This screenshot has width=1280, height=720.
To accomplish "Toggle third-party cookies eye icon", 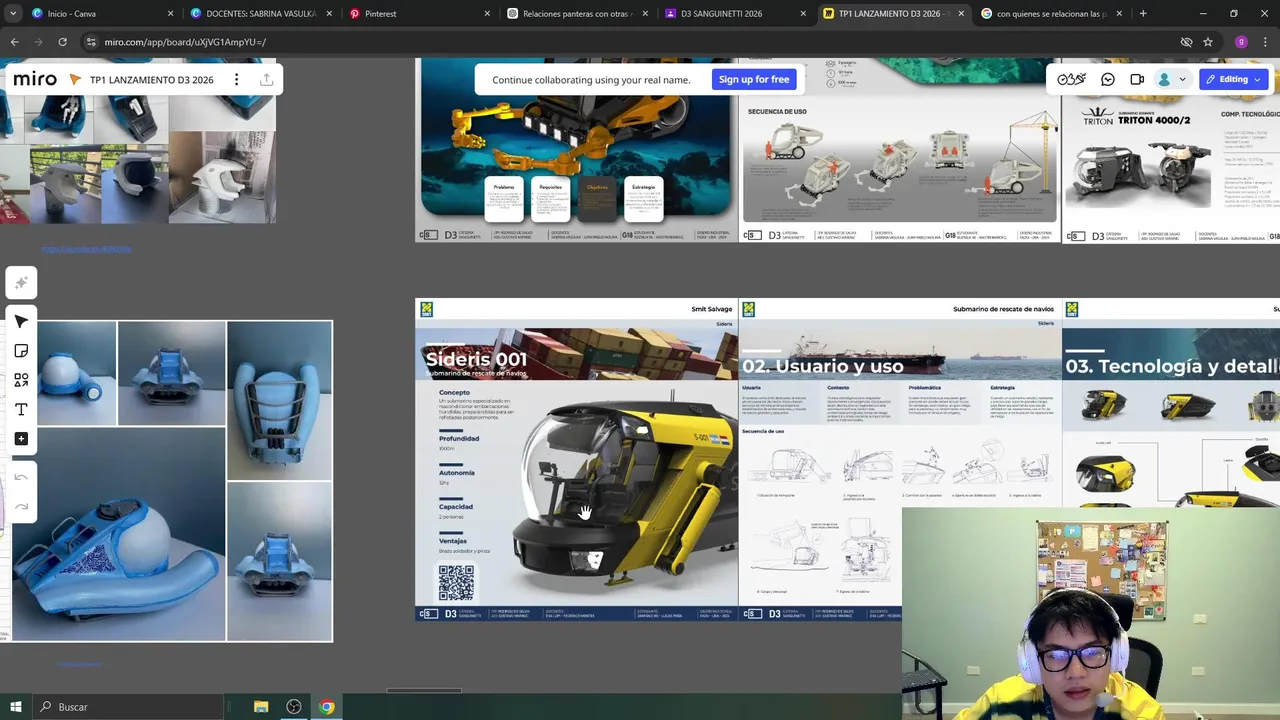I will click(1186, 42).
